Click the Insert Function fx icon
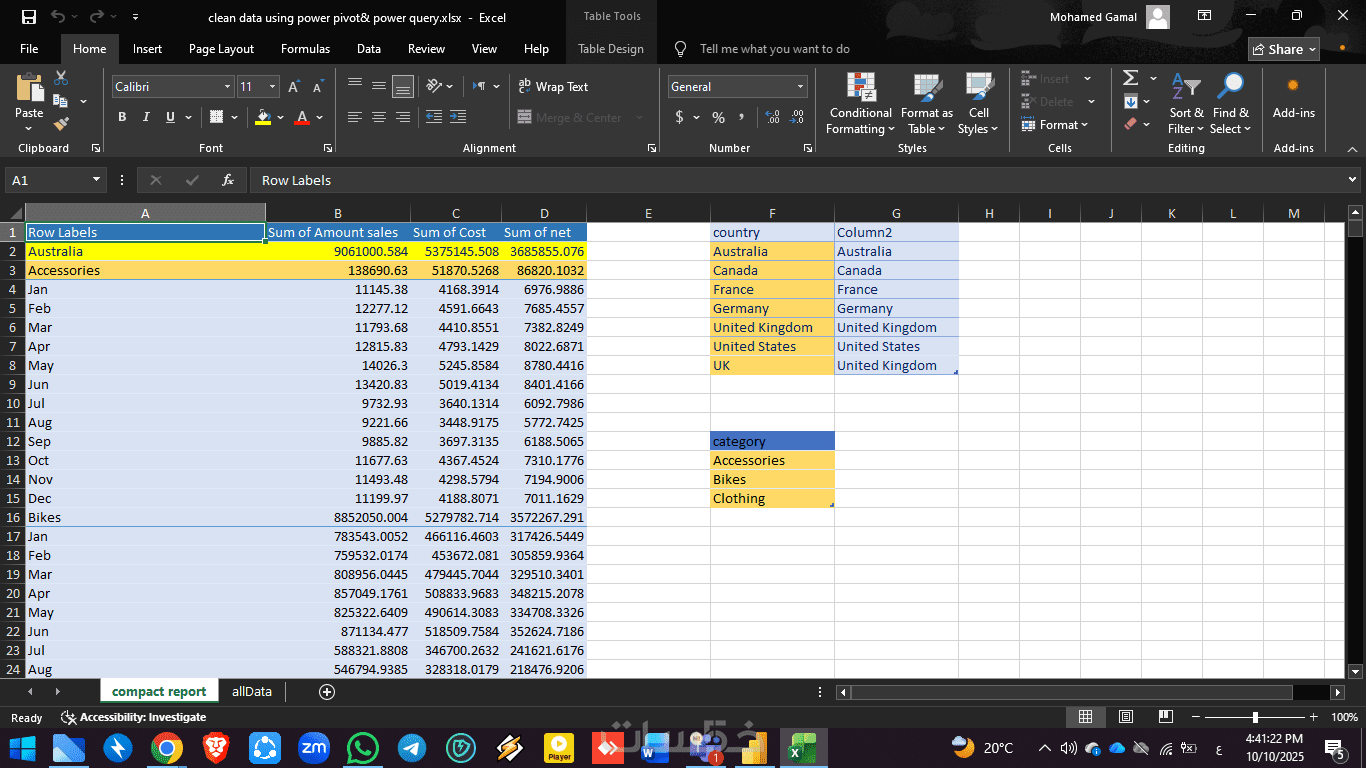Screen dimensions: 1366x768 tap(228, 180)
